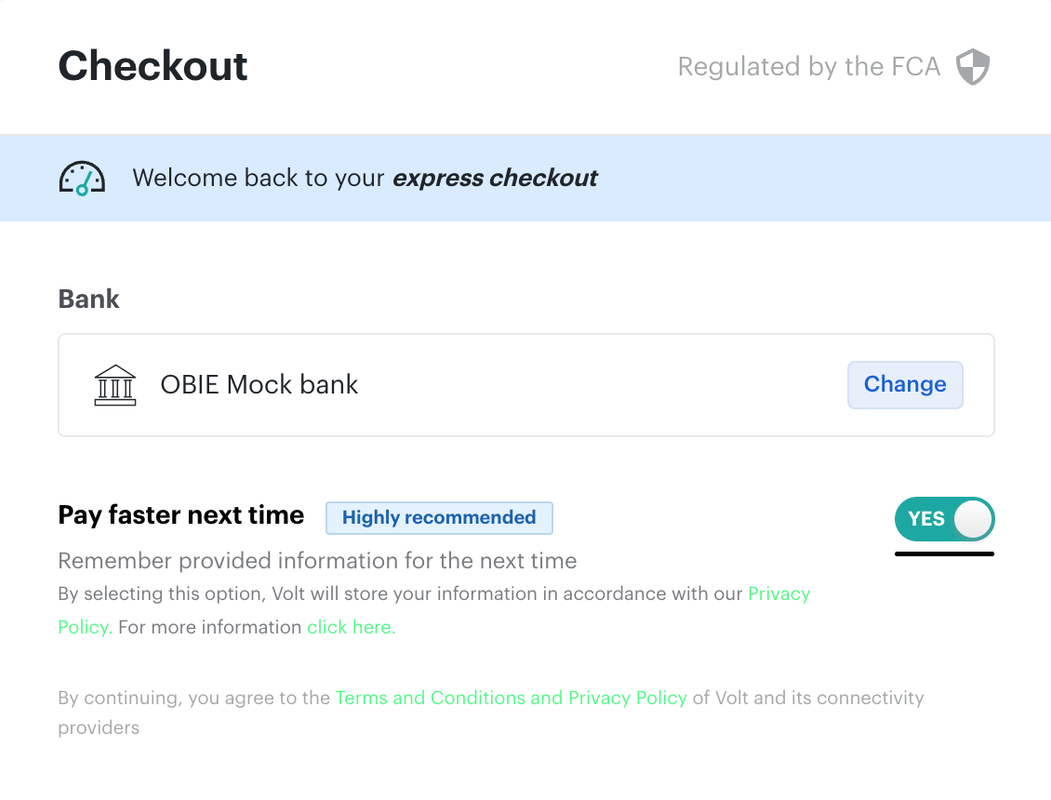
Task: Click the 'Regulated by the FCA' text
Action: (x=809, y=66)
